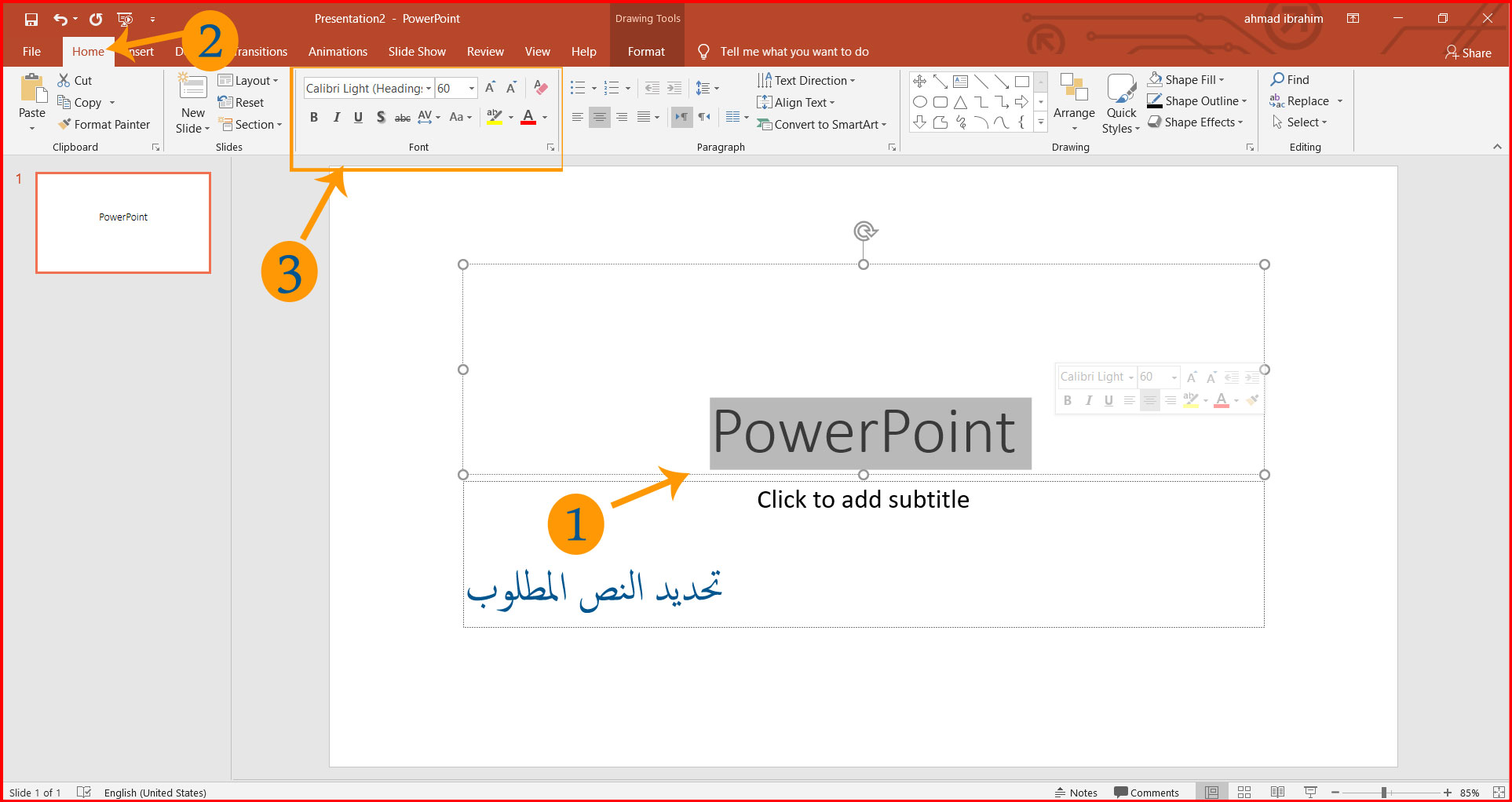Apply text shadow to selection
The image size is (1512, 802).
[381, 117]
